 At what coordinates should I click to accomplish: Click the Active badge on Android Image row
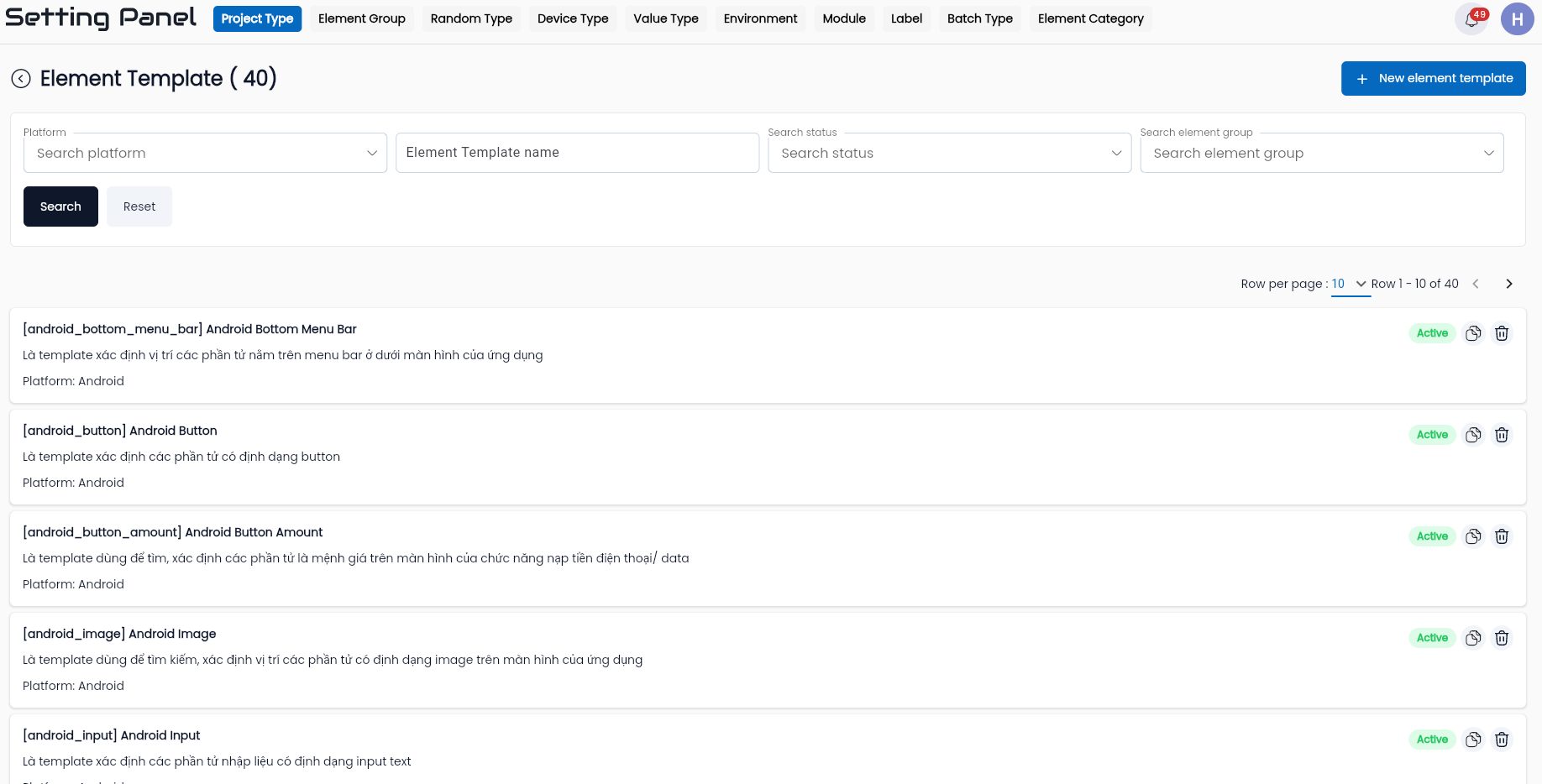[x=1432, y=638]
